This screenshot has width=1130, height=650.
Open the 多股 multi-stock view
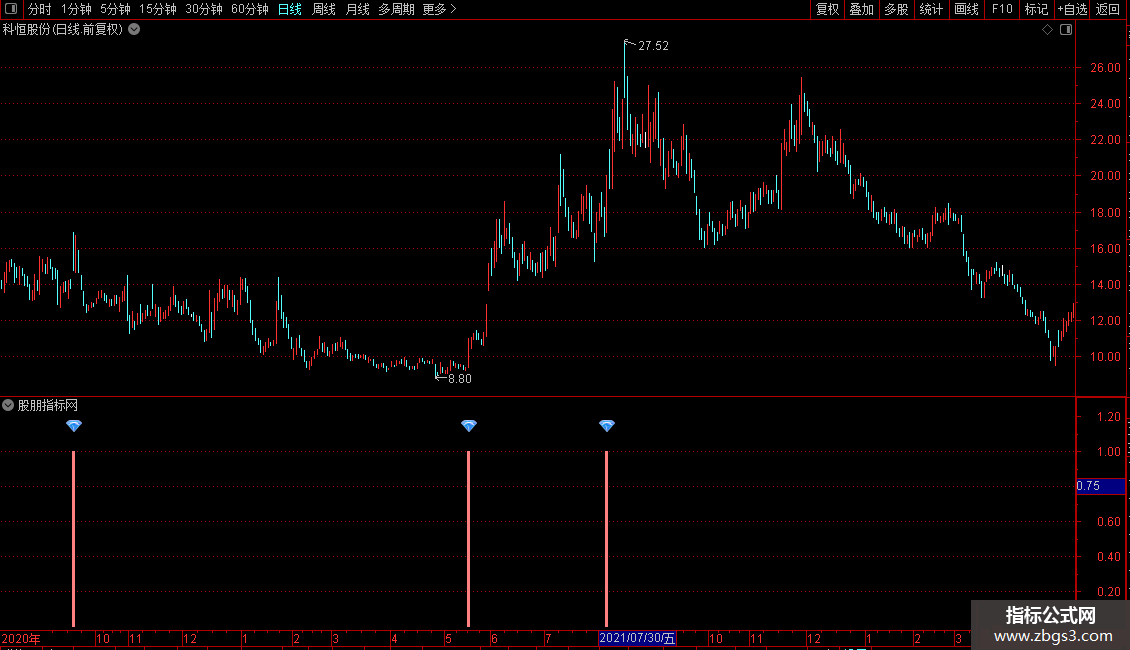coord(896,9)
